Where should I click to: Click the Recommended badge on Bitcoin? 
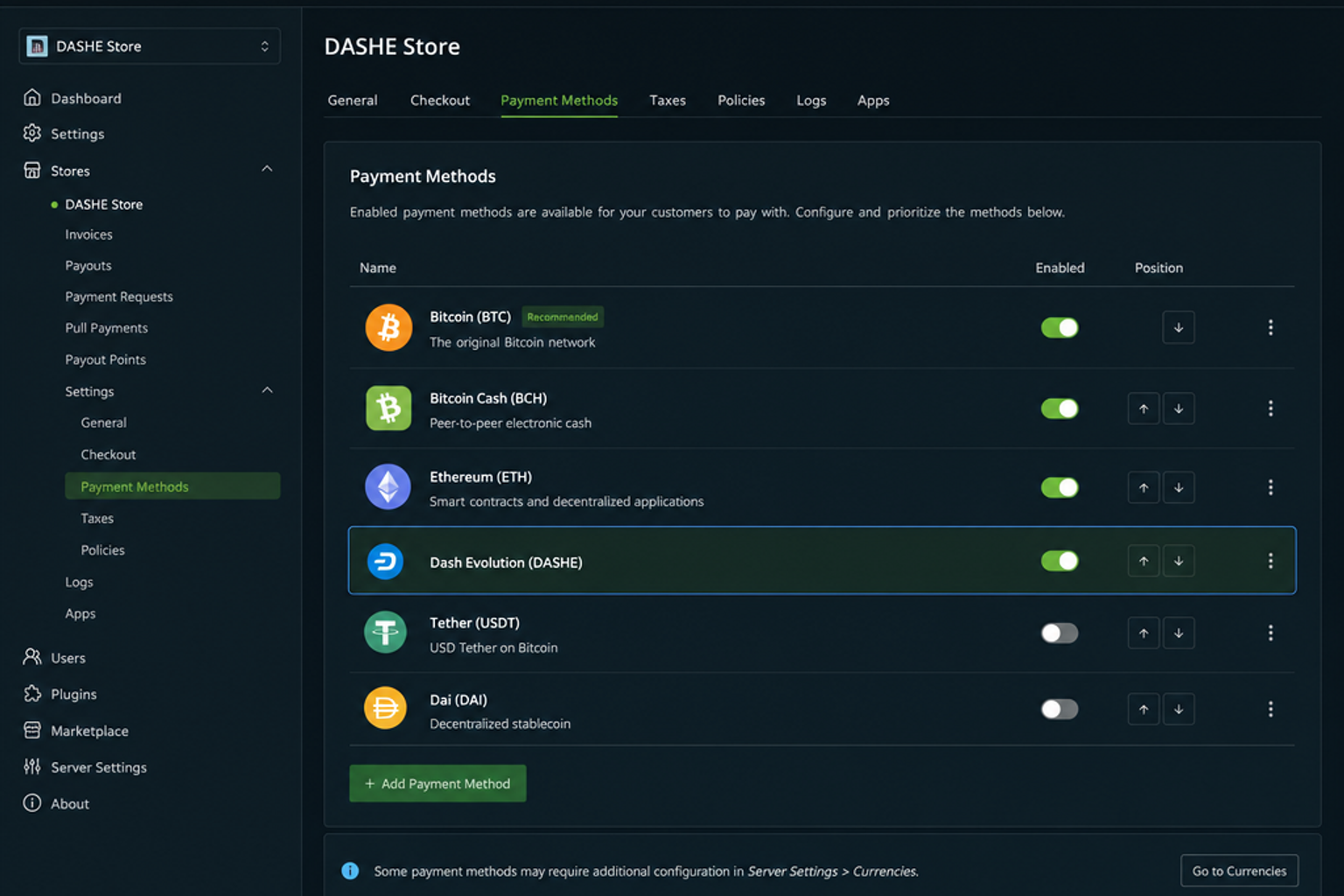coord(563,317)
